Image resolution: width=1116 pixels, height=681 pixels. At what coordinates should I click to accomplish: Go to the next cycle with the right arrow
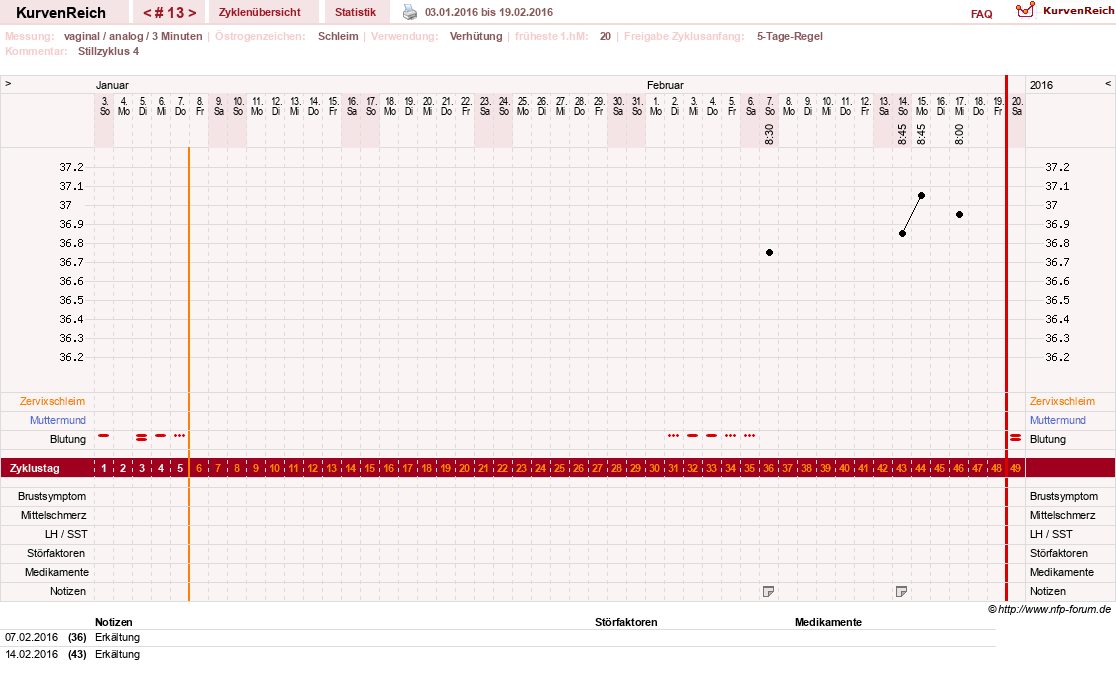click(x=191, y=13)
